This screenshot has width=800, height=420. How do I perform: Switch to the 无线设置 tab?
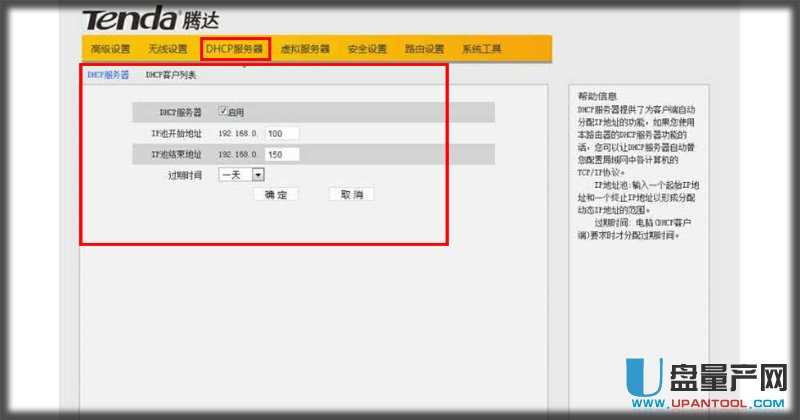pos(167,49)
